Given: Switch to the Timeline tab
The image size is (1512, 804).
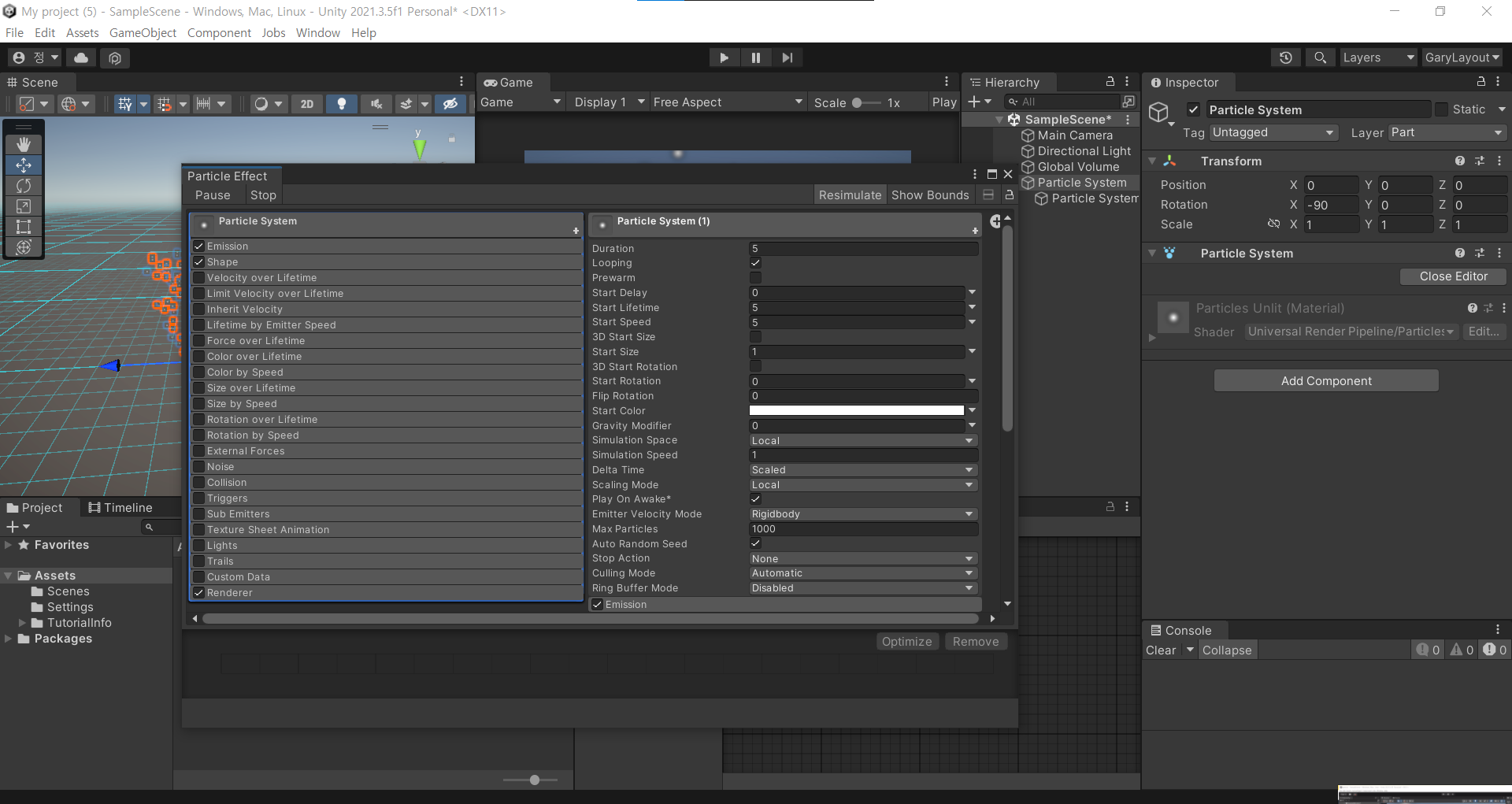Looking at the screenshot, I should 120,508.
